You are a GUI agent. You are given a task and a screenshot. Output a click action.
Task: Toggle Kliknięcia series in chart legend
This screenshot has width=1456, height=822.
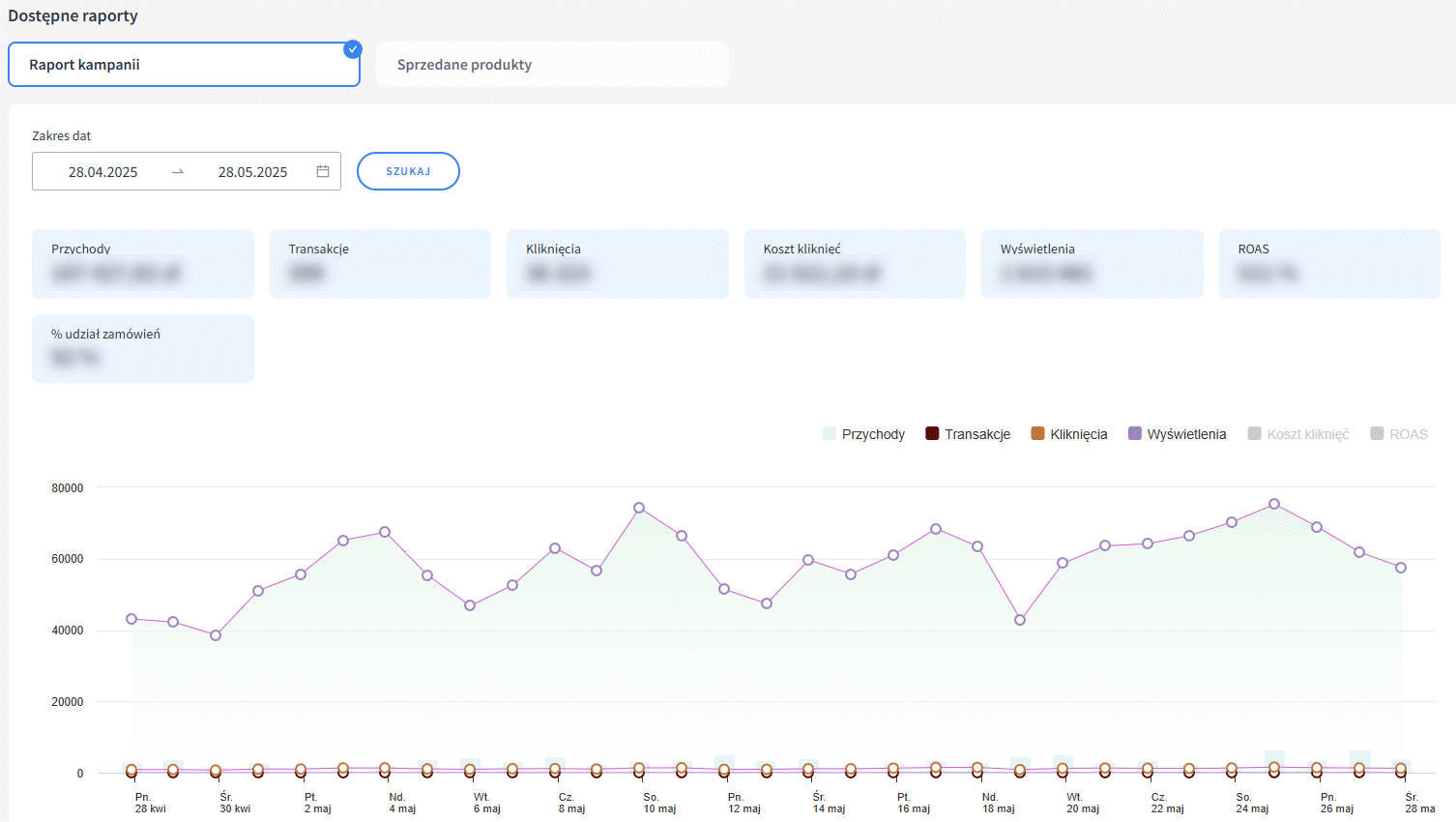[x=1069, y=434]
